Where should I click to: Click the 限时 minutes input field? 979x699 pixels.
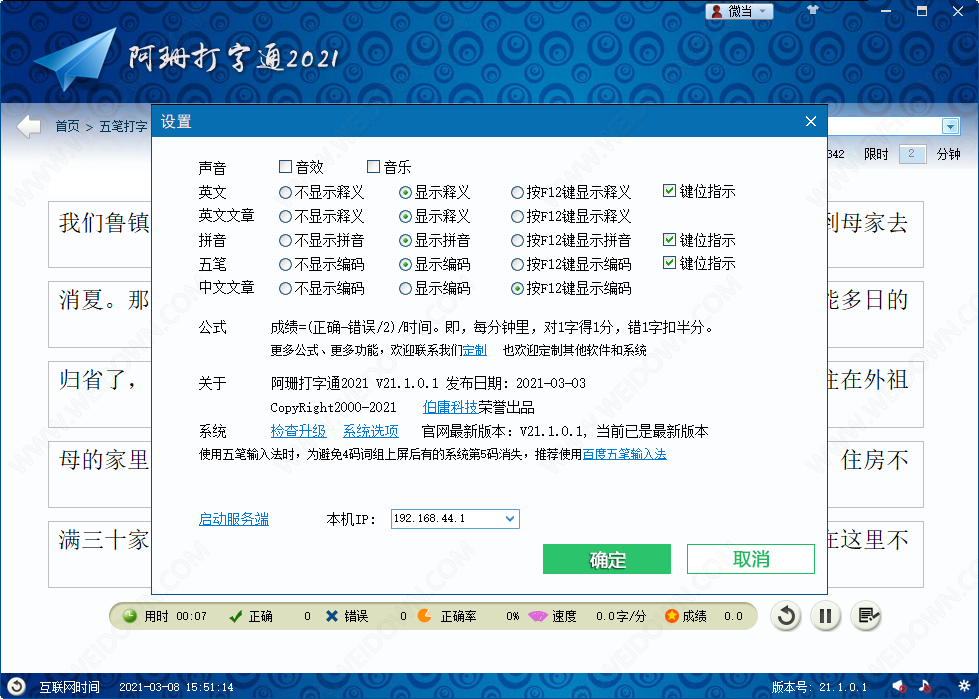click(912, 154)
